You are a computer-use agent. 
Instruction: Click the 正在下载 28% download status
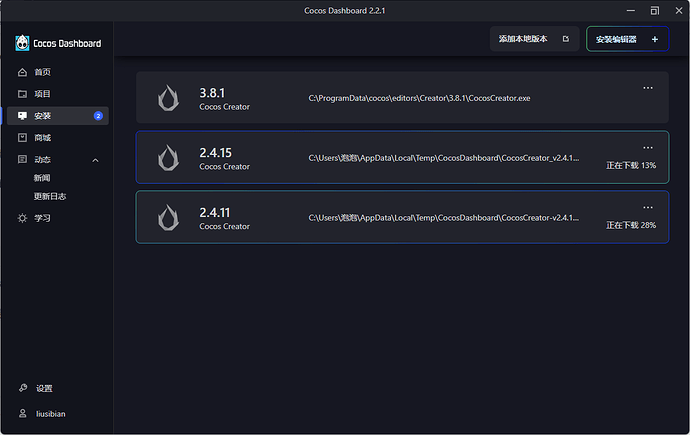click(631, 225)
